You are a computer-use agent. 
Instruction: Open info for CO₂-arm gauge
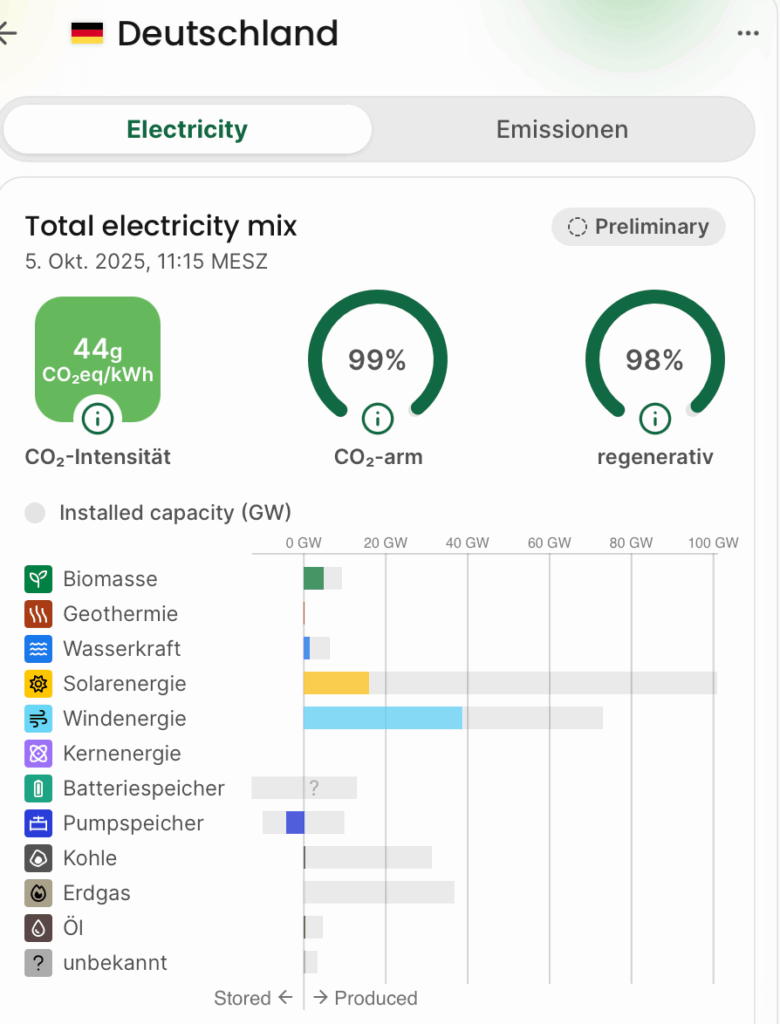(x=377, y=418)
